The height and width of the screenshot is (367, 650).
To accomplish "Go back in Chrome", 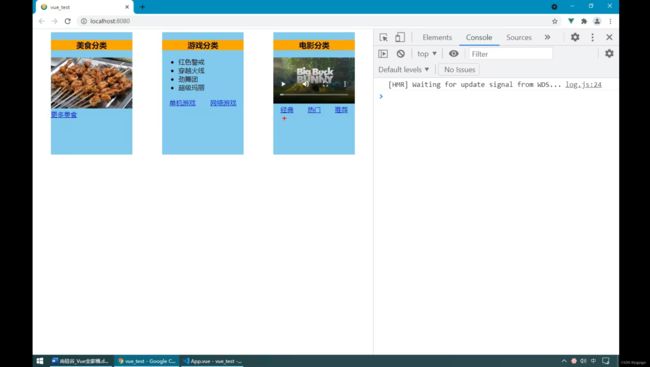I will pyautogui.click(x=41, y=21).
